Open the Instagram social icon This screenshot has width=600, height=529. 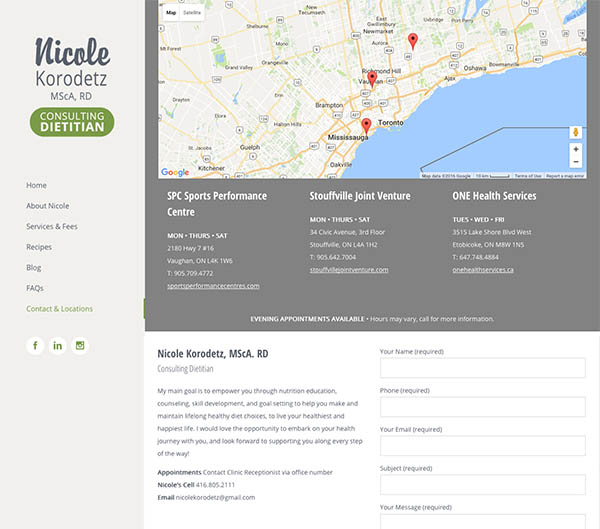(81, 346)
